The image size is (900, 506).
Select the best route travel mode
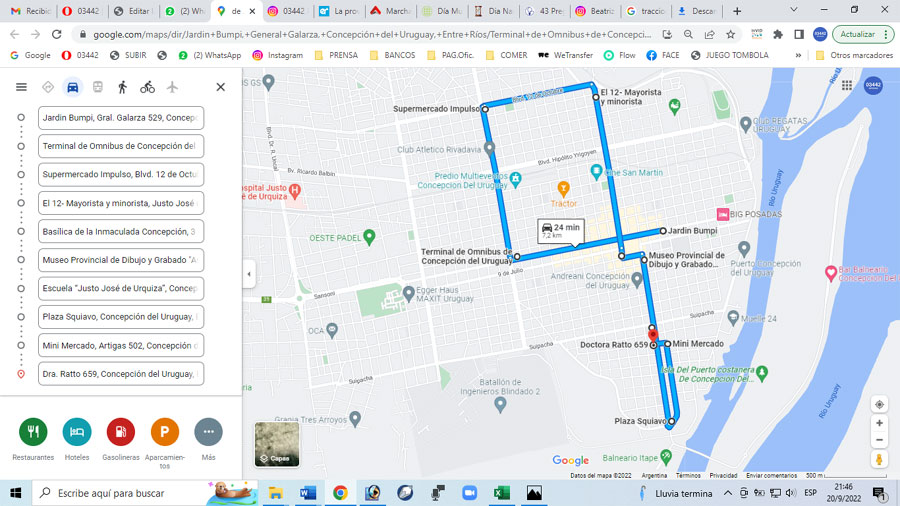[48, 87]
